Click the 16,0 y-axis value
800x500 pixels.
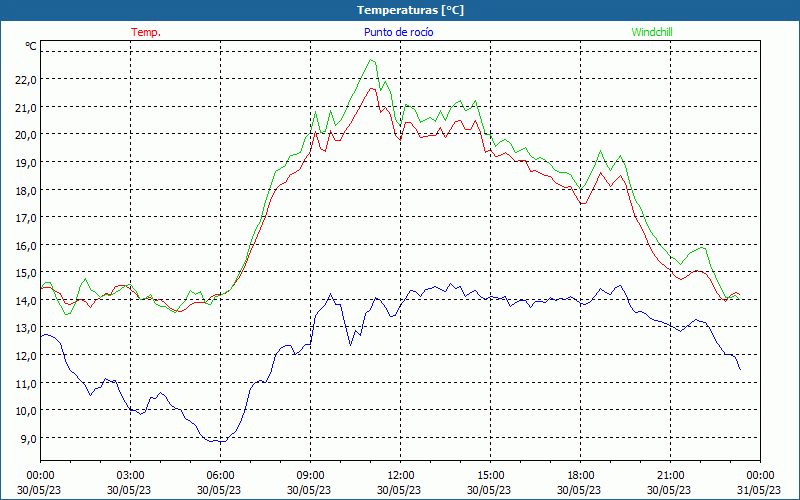click(27, 245)
